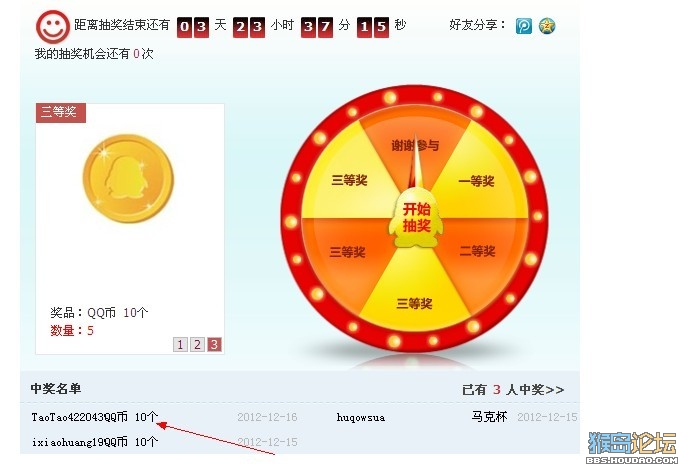Click the 三等奖 red label tag

click(x=61, y=112)
